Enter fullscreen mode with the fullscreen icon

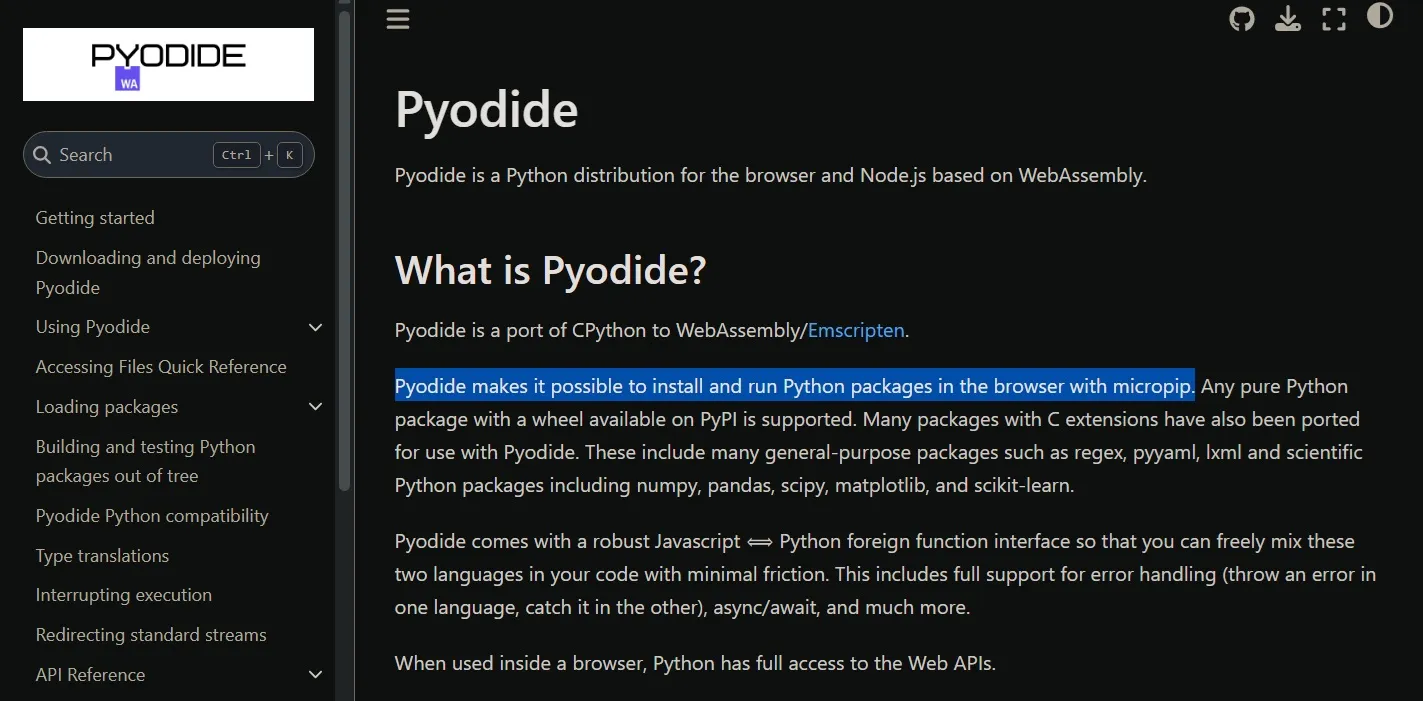[1334, 19]
